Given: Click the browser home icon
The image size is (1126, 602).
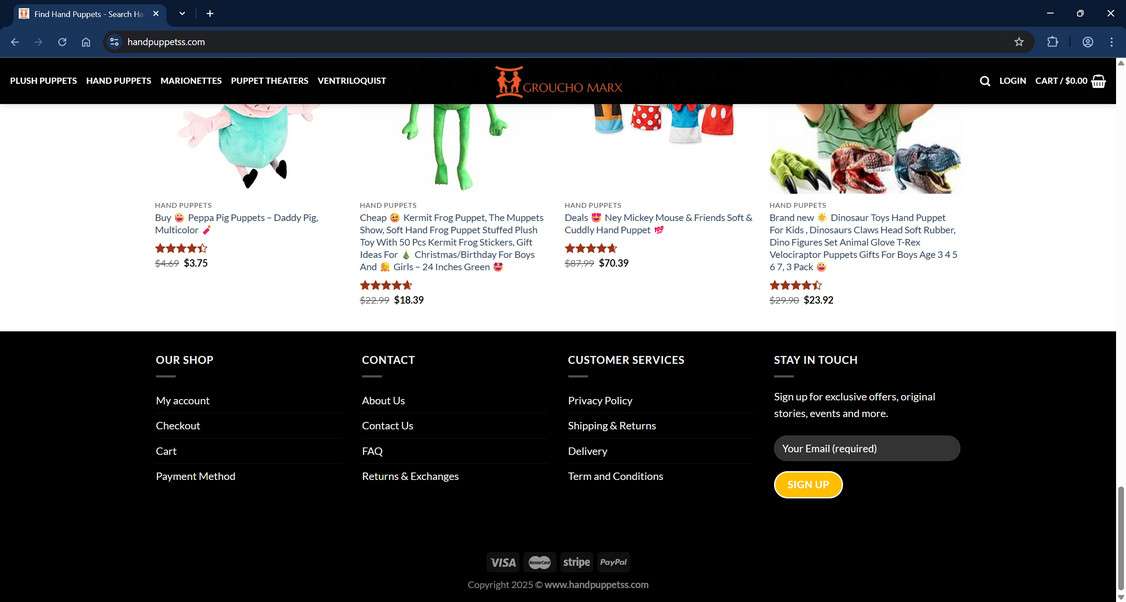Looking at the screenshot, I should 86,42.
